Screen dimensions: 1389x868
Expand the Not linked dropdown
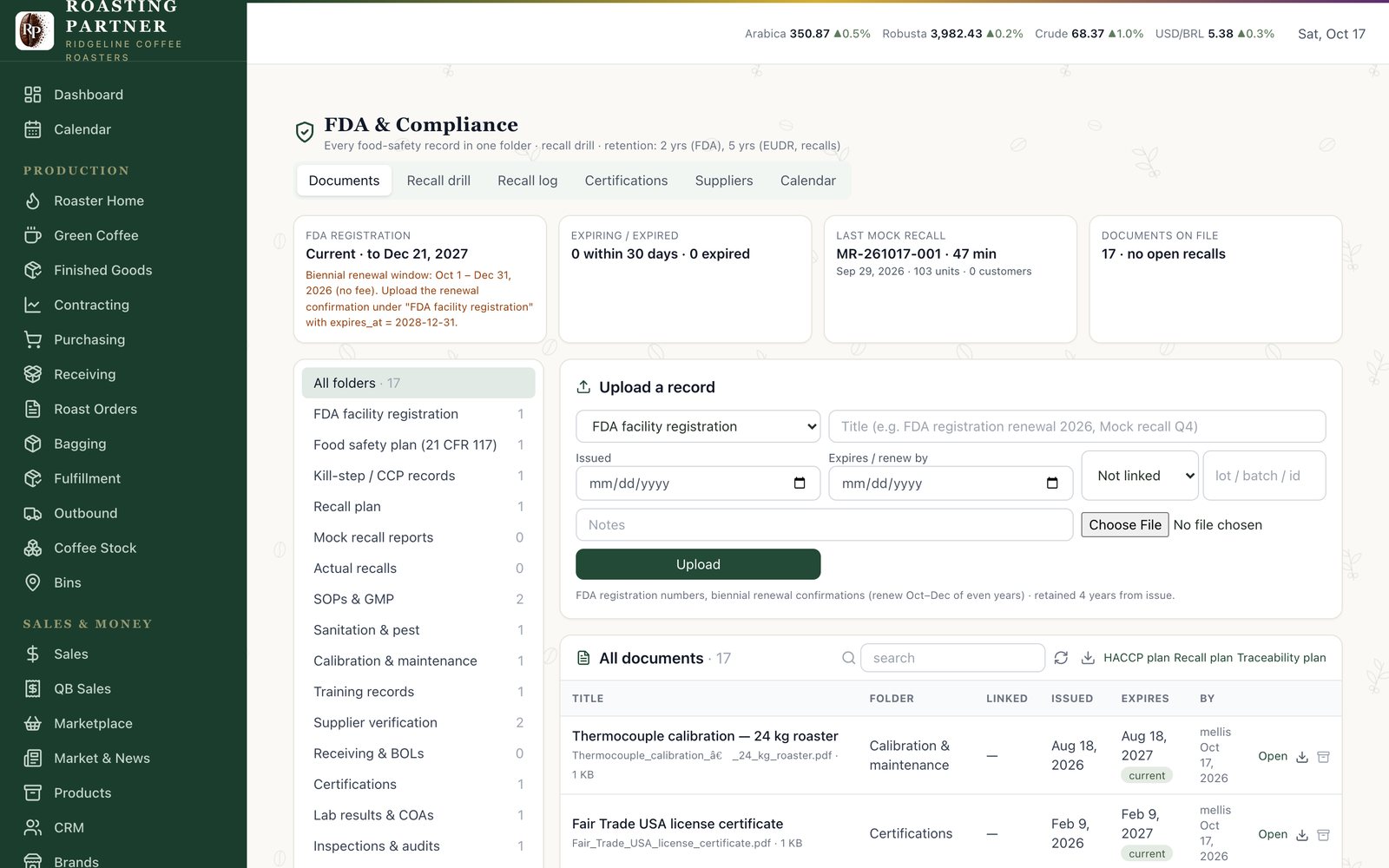pos(1140,476)
